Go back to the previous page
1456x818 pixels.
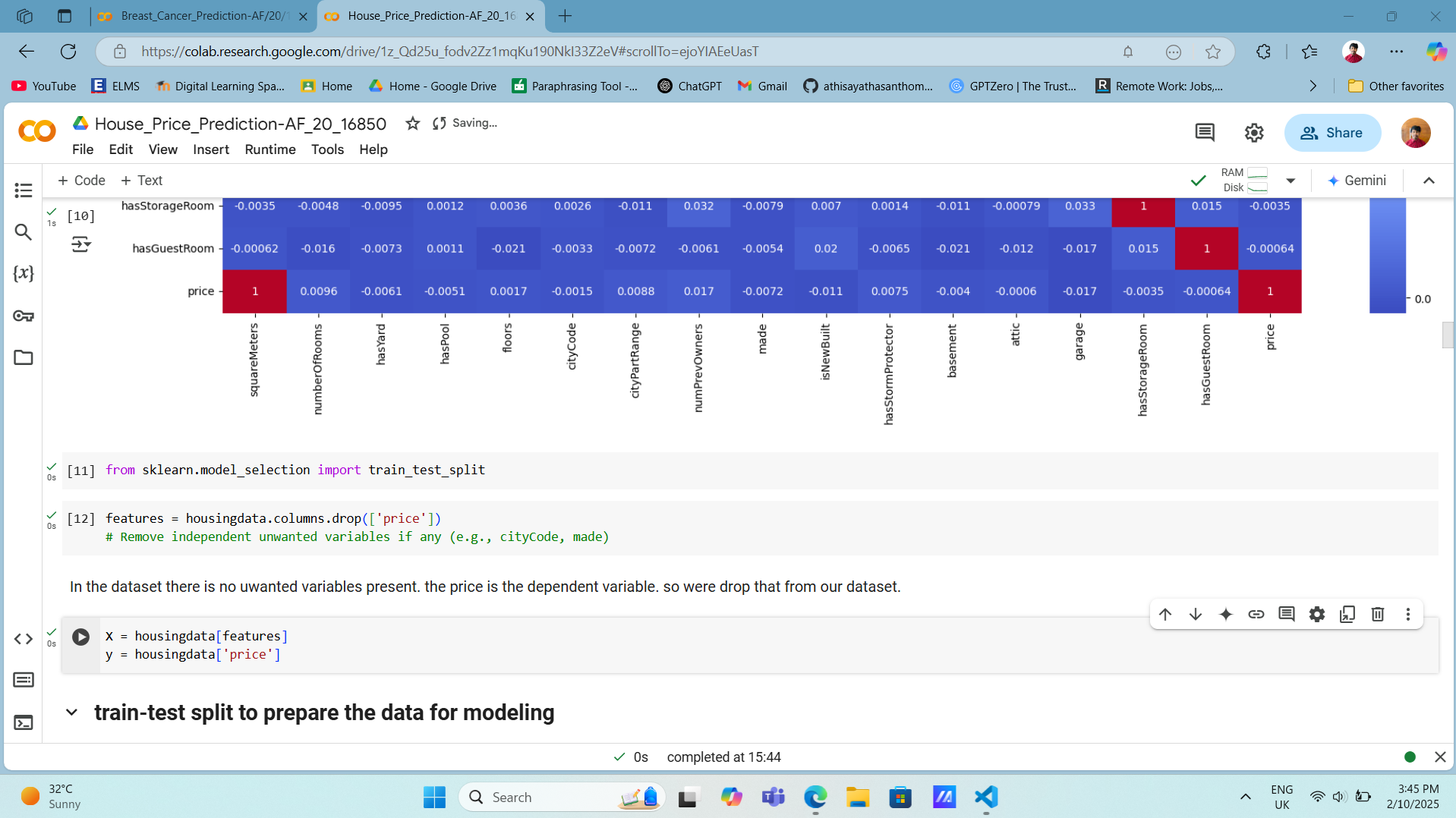tap(27, 52)
